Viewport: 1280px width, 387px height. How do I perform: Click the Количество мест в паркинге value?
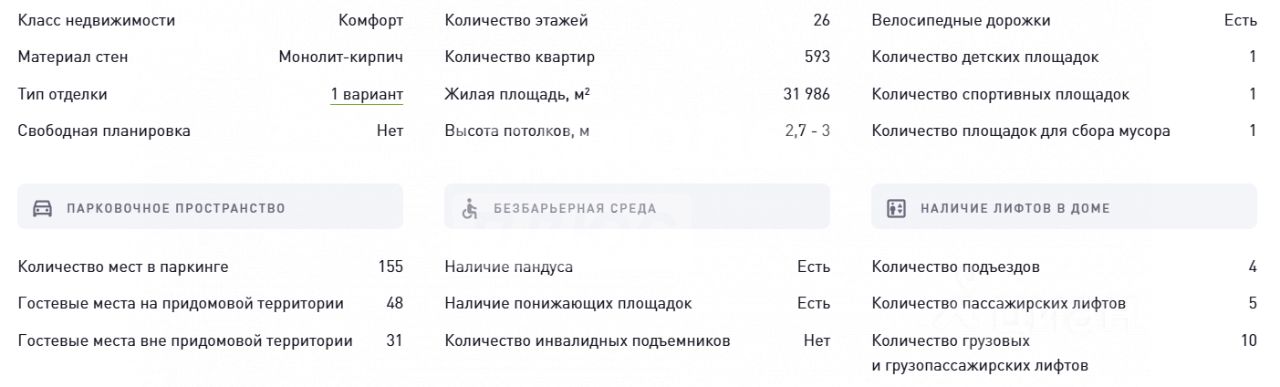coord(391,267)
